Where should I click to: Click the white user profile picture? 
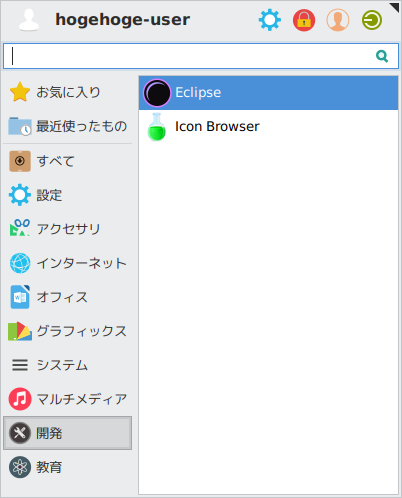29,20
